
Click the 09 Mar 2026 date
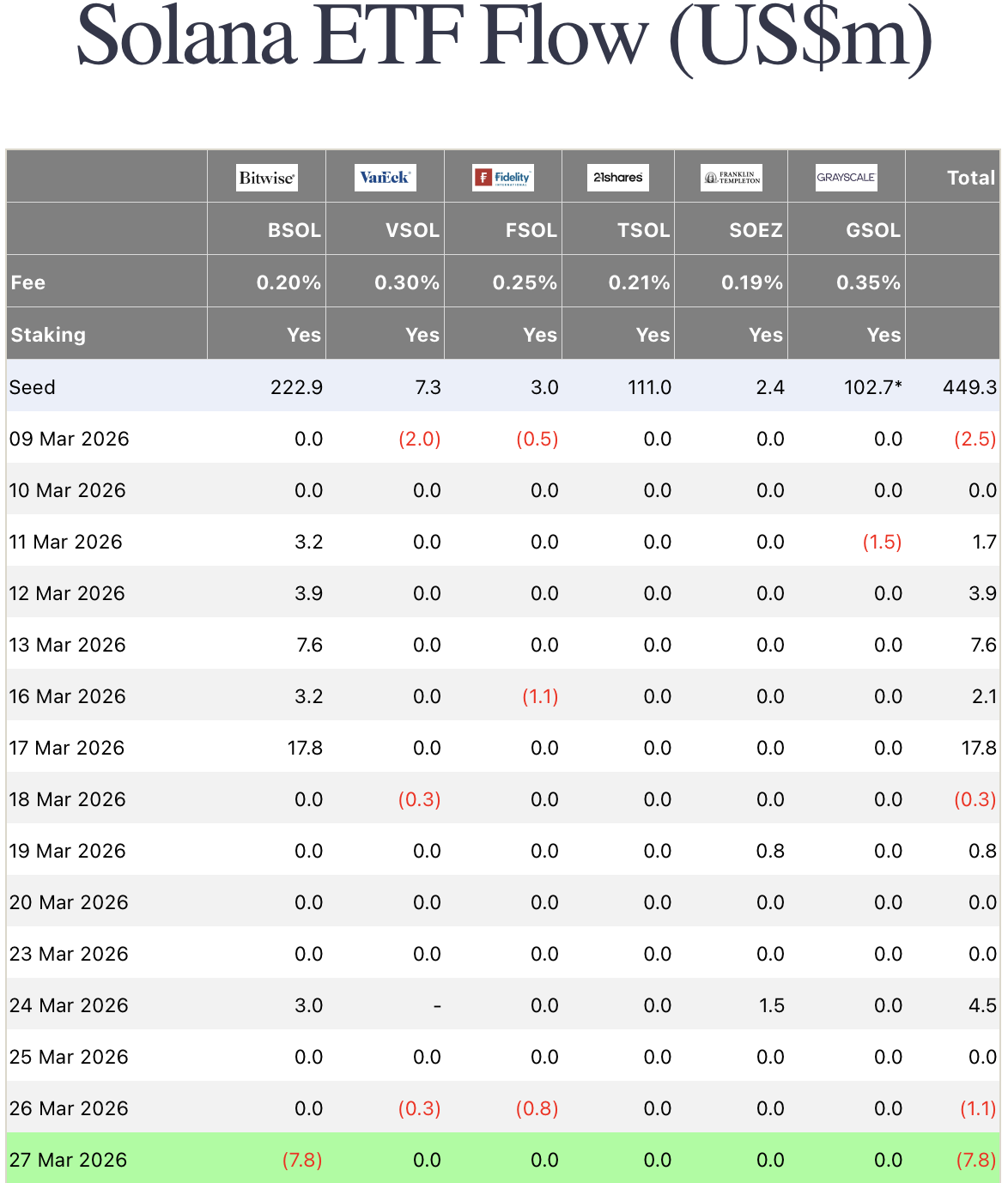69,439
